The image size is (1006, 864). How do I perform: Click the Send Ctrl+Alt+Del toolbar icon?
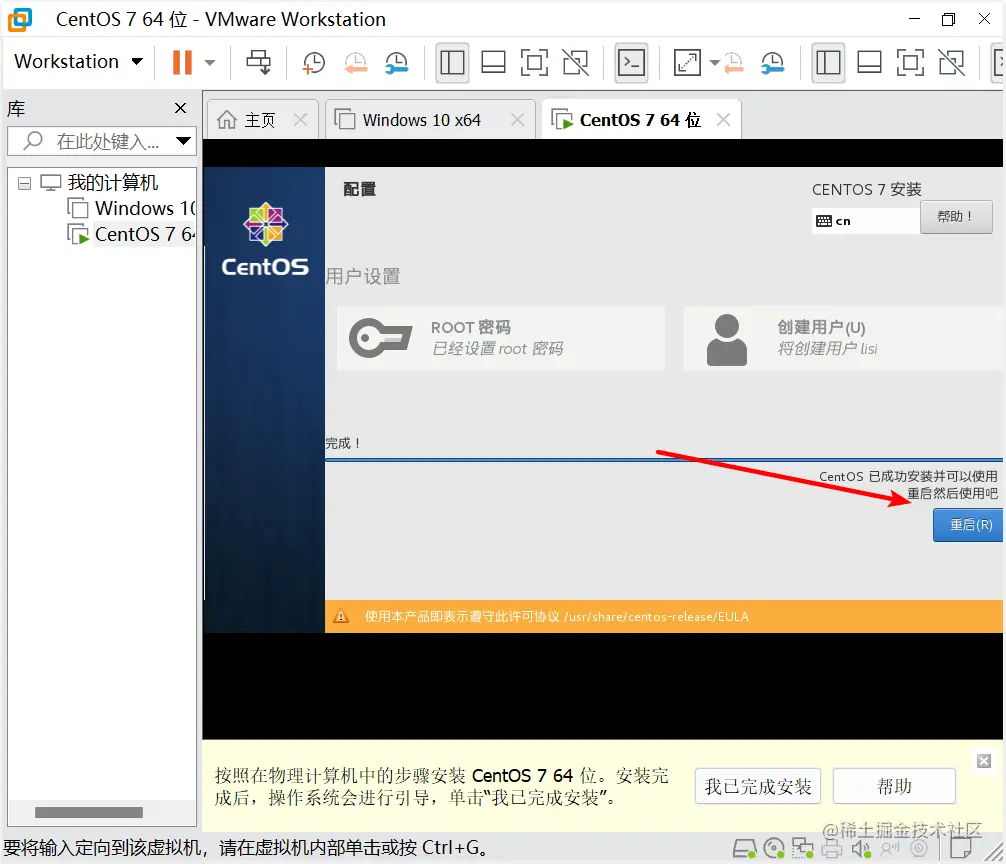pyautogui.click(x=259, y=62)
